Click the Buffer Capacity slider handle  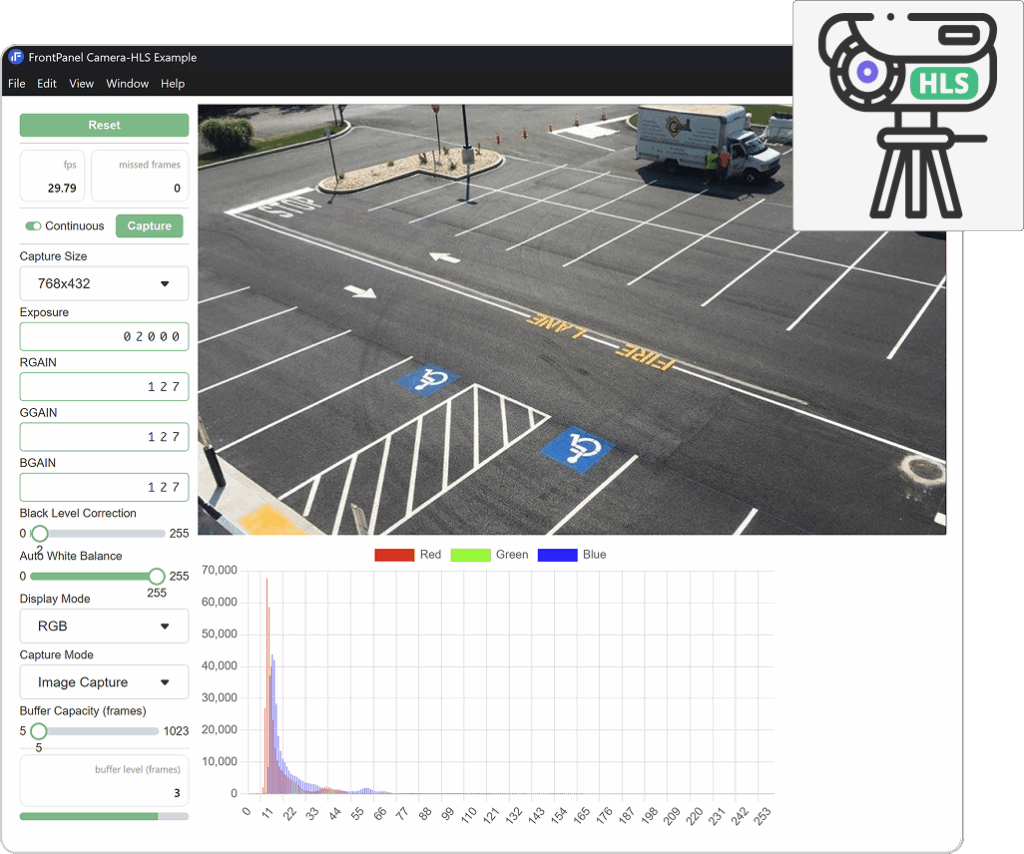click(39, 731)
